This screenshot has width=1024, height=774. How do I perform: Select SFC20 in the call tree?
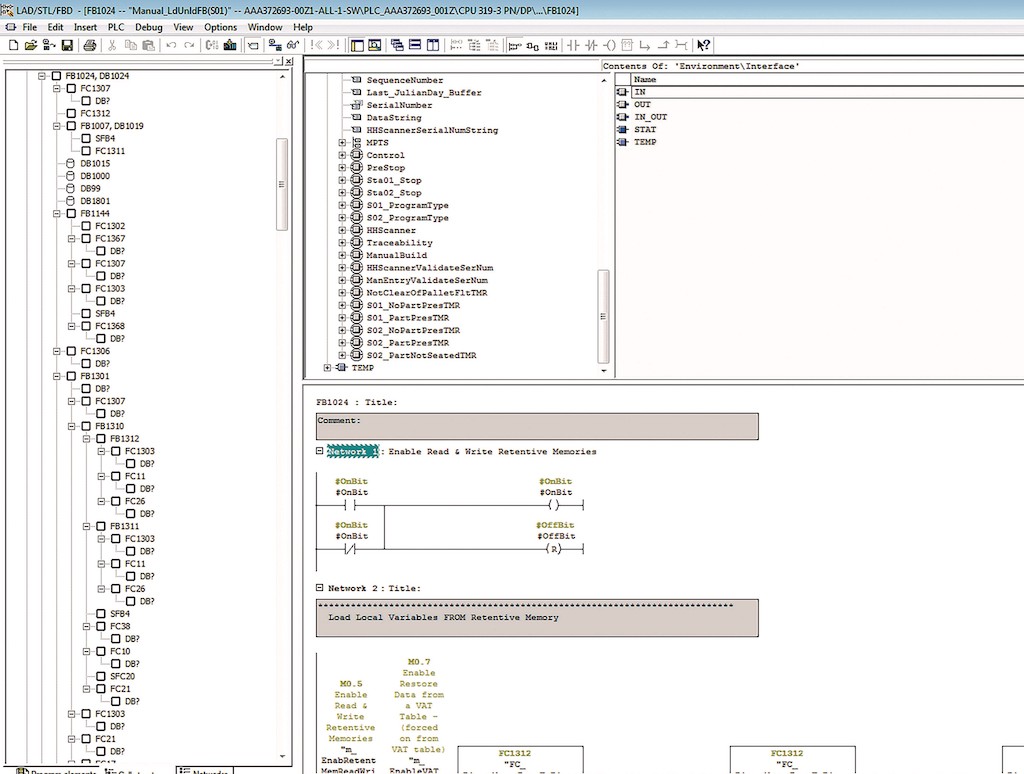point(123,677)
